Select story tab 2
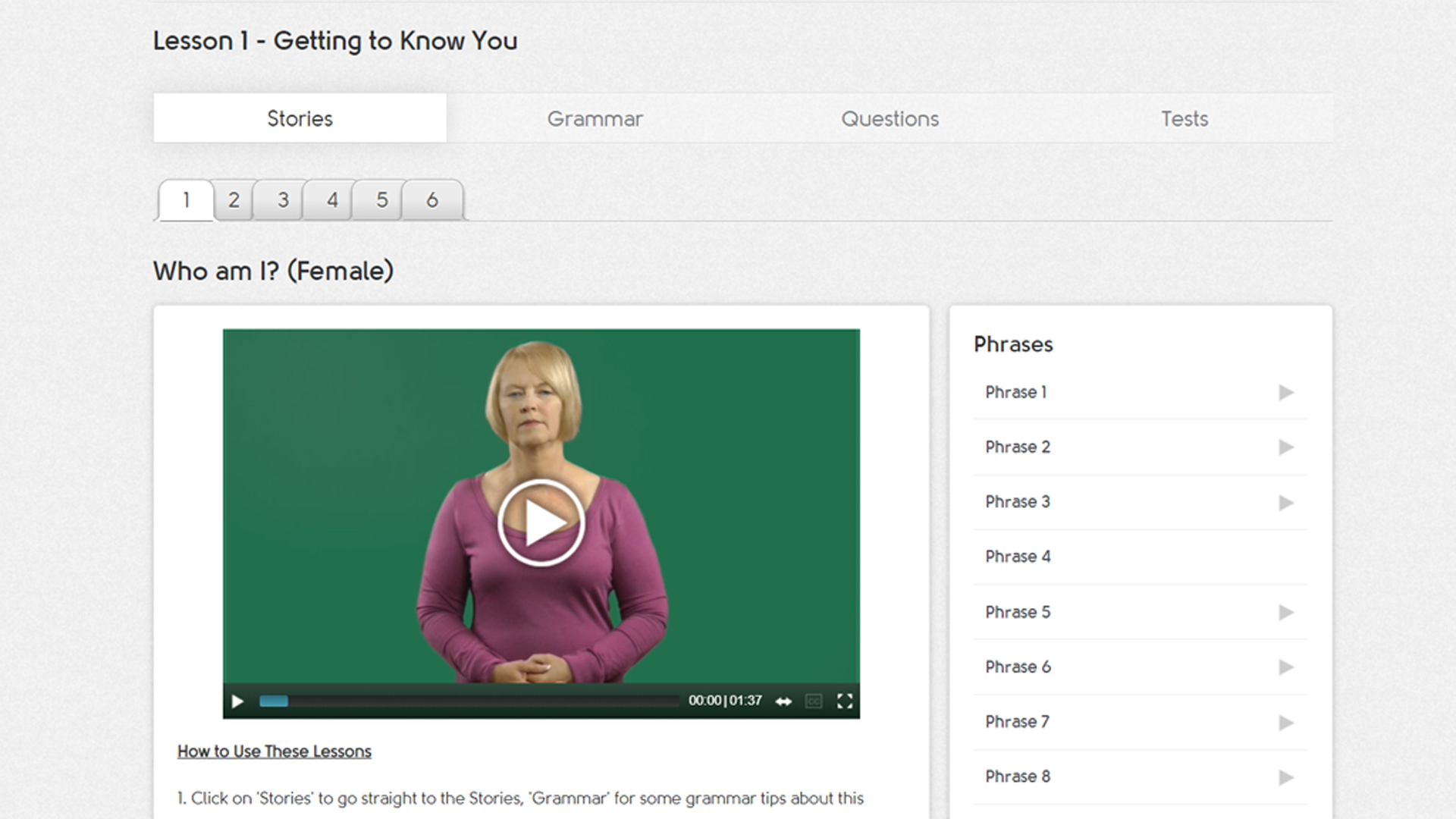 234,200
